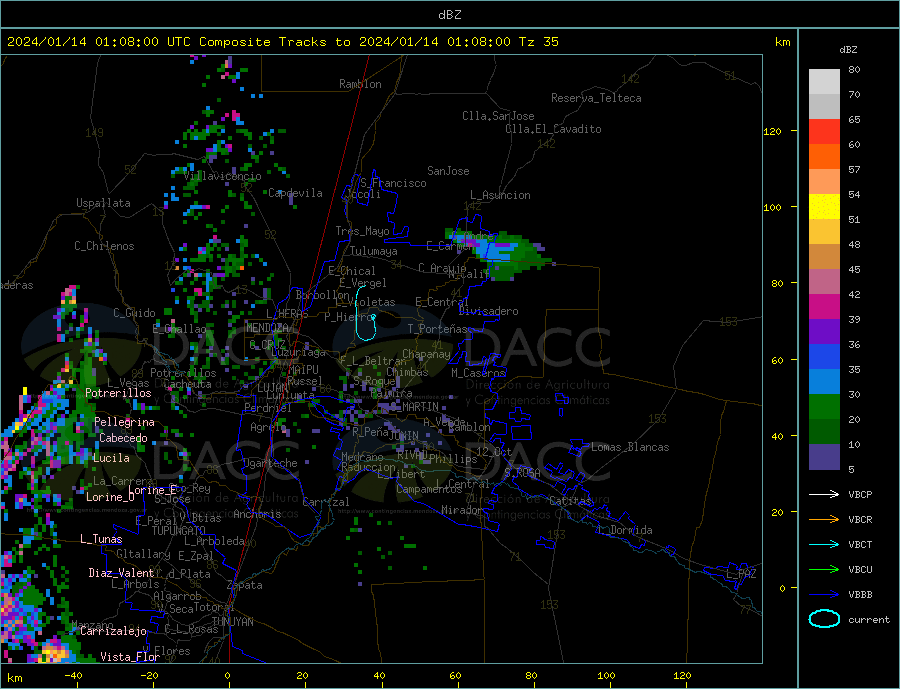This screenshot has height=689, width=900.
Task: Click the Zapata label
Action: pyautogui.click(x=245, y=586)
